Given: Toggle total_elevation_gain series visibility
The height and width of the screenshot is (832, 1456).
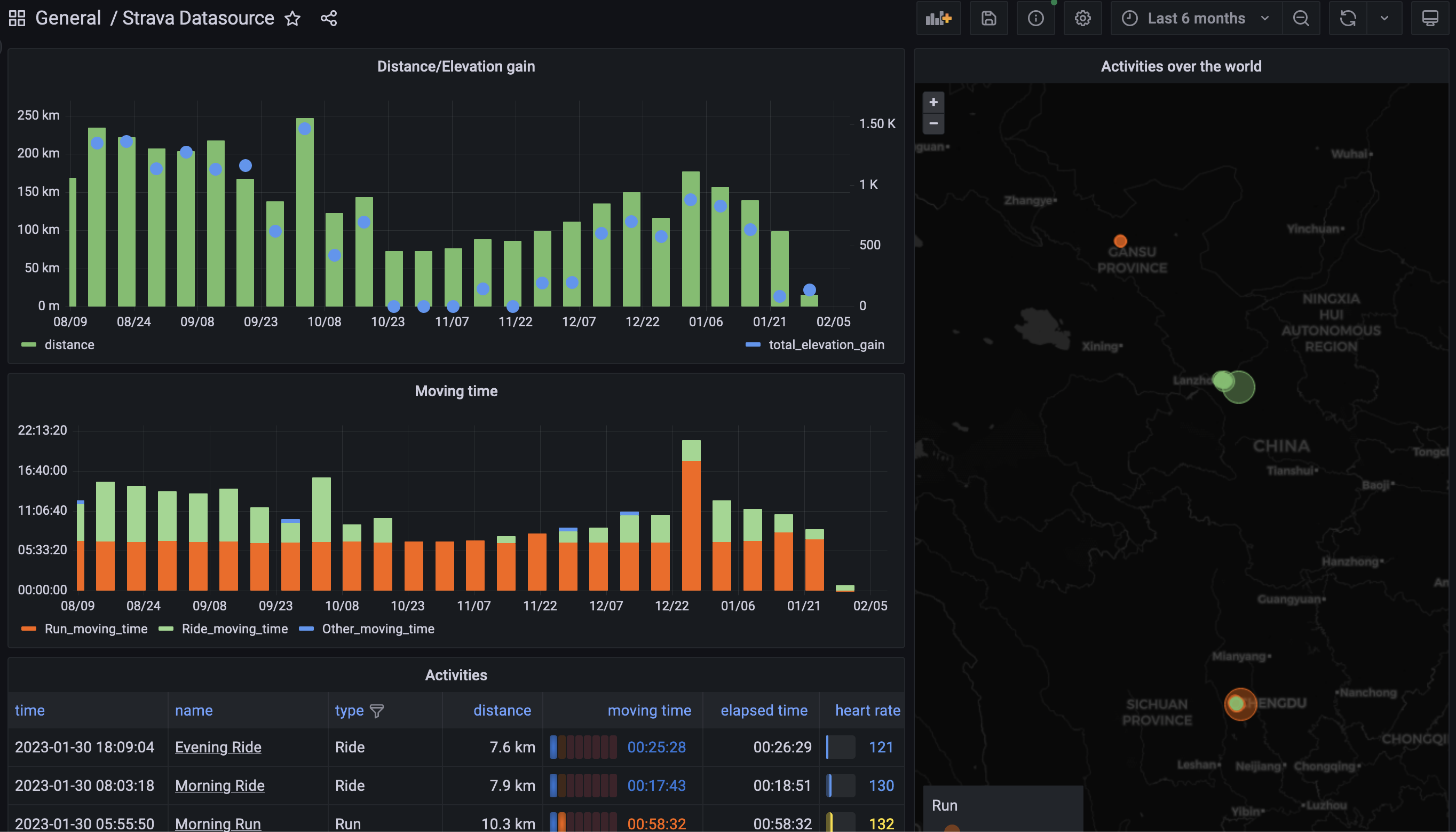Looking at the screenshot, I should pyautogui.click(x=826, y=344).
